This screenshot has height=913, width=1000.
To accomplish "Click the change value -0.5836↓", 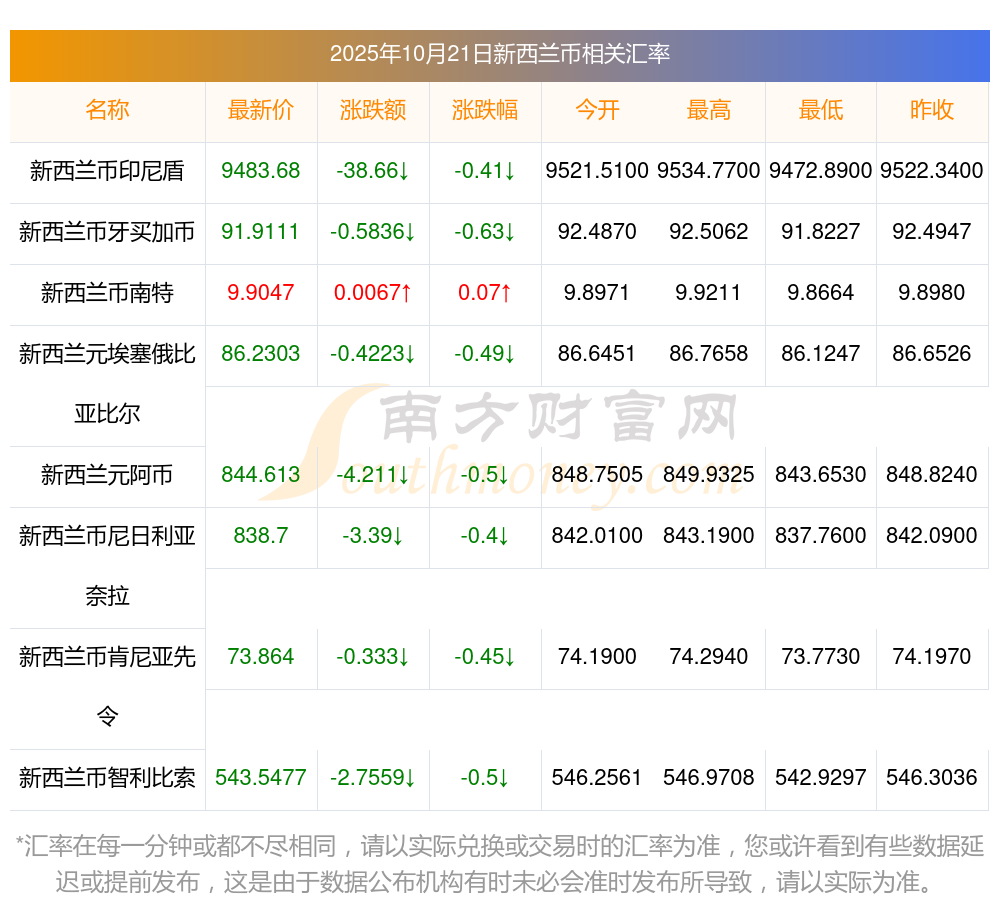I will point(373,231).
